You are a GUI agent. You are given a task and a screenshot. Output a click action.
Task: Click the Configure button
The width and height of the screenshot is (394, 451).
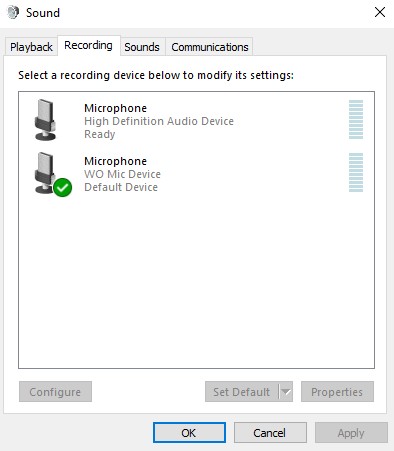55,392
